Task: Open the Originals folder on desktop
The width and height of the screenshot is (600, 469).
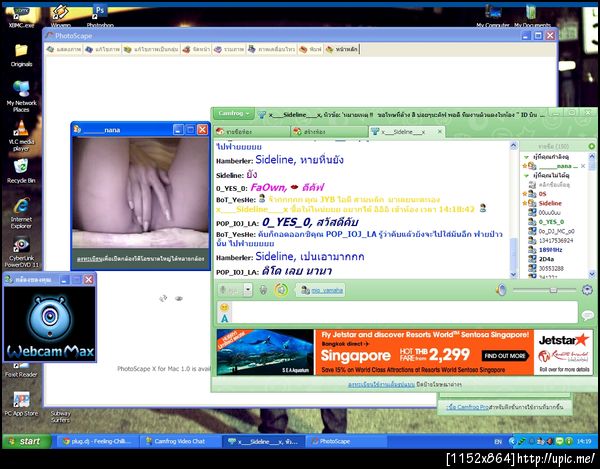Action: click(x=21, y=55)
